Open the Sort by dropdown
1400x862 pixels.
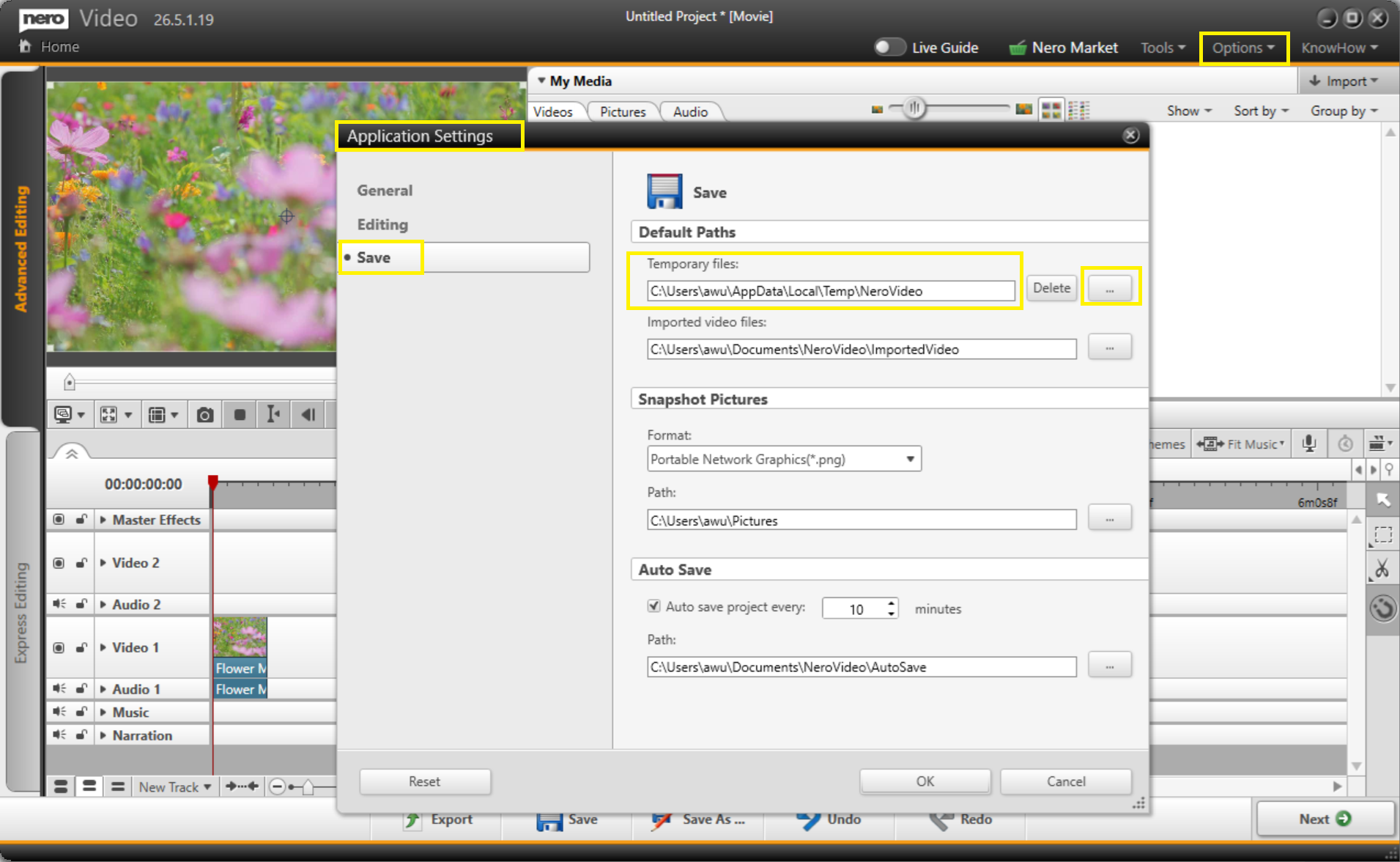coord(1261,111)
